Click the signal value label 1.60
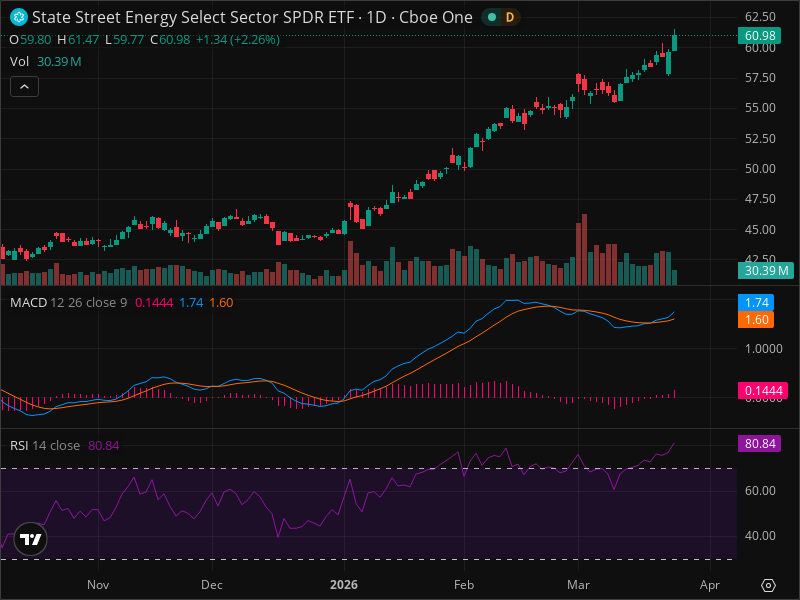 pos(756,319)
